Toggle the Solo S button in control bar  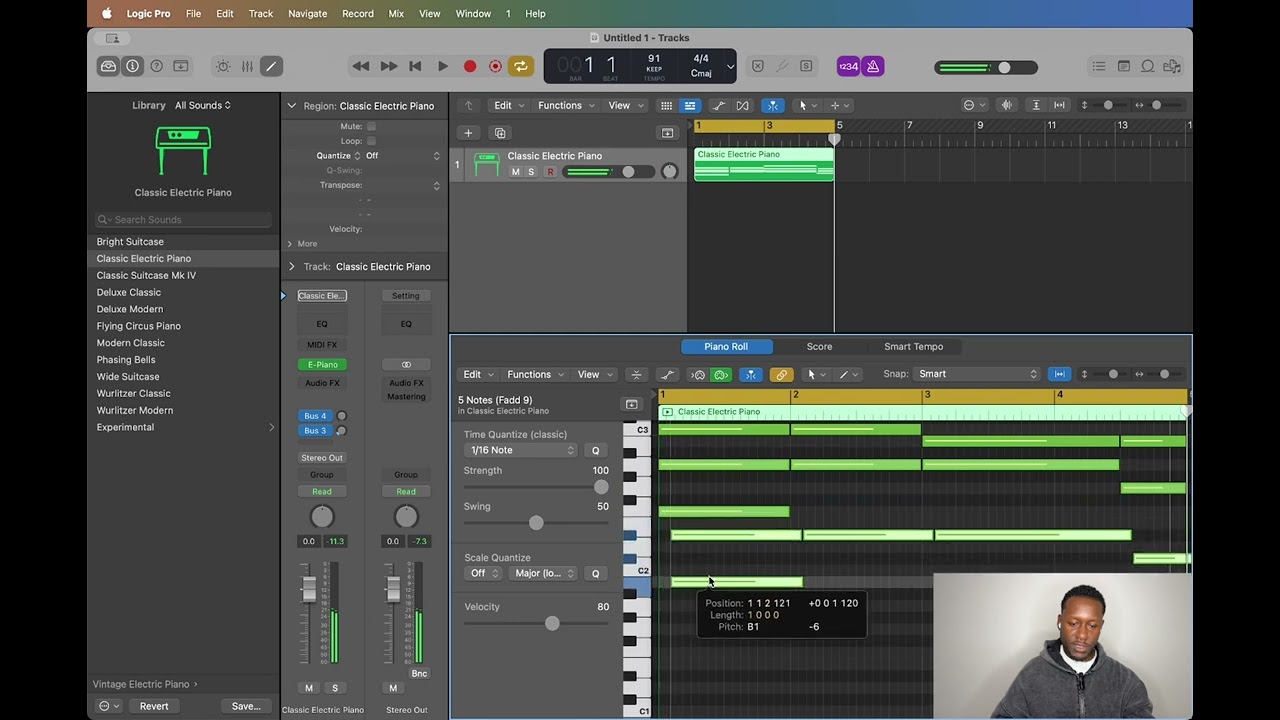(x=806, y=66)
